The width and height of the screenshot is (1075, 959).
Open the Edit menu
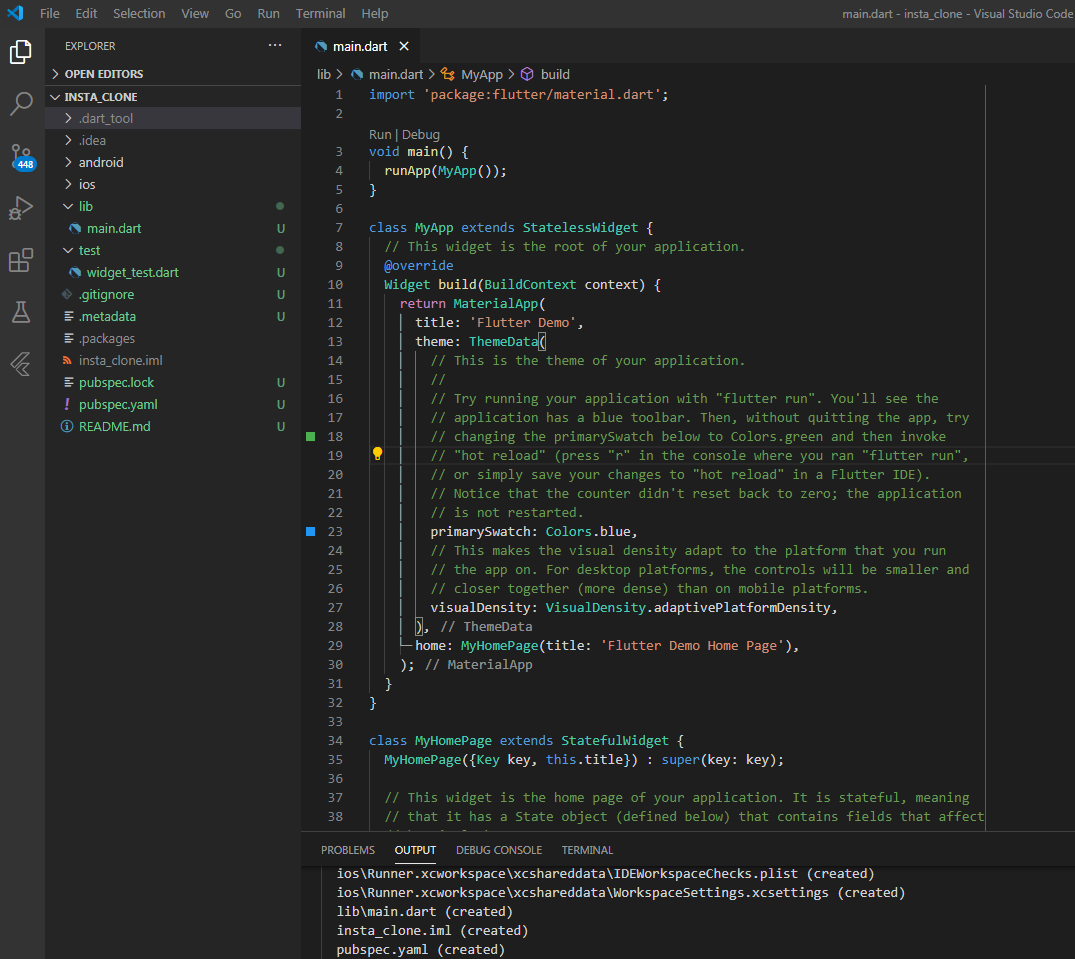[86, 13]
